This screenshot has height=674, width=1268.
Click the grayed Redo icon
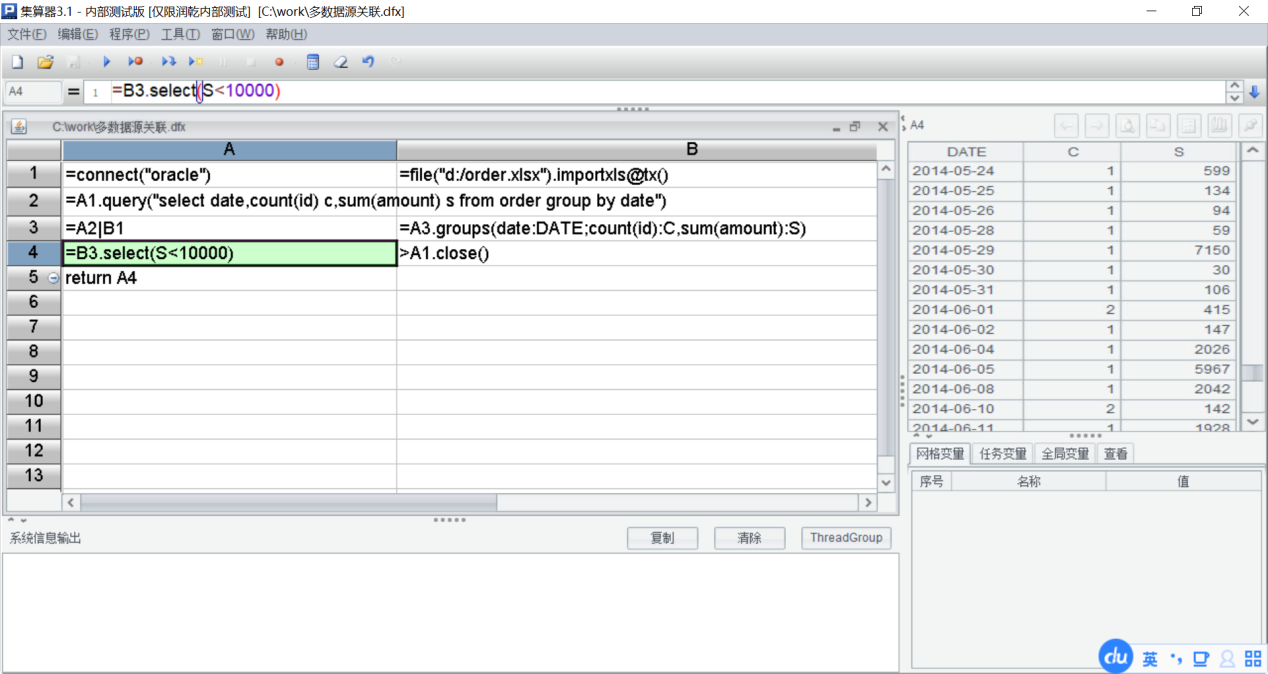396,62
